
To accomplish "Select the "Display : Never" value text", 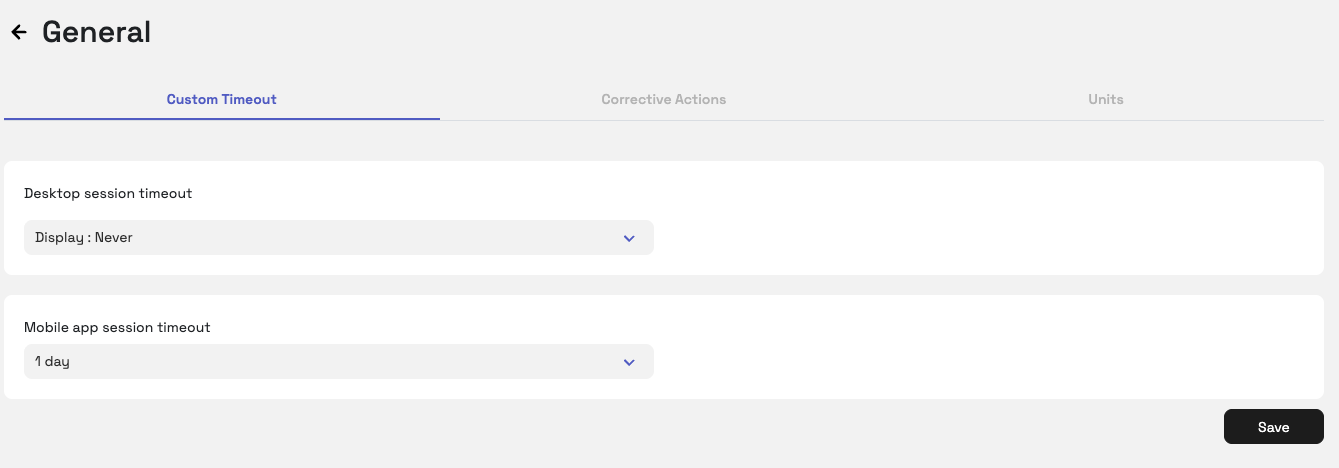I will 84,238.
